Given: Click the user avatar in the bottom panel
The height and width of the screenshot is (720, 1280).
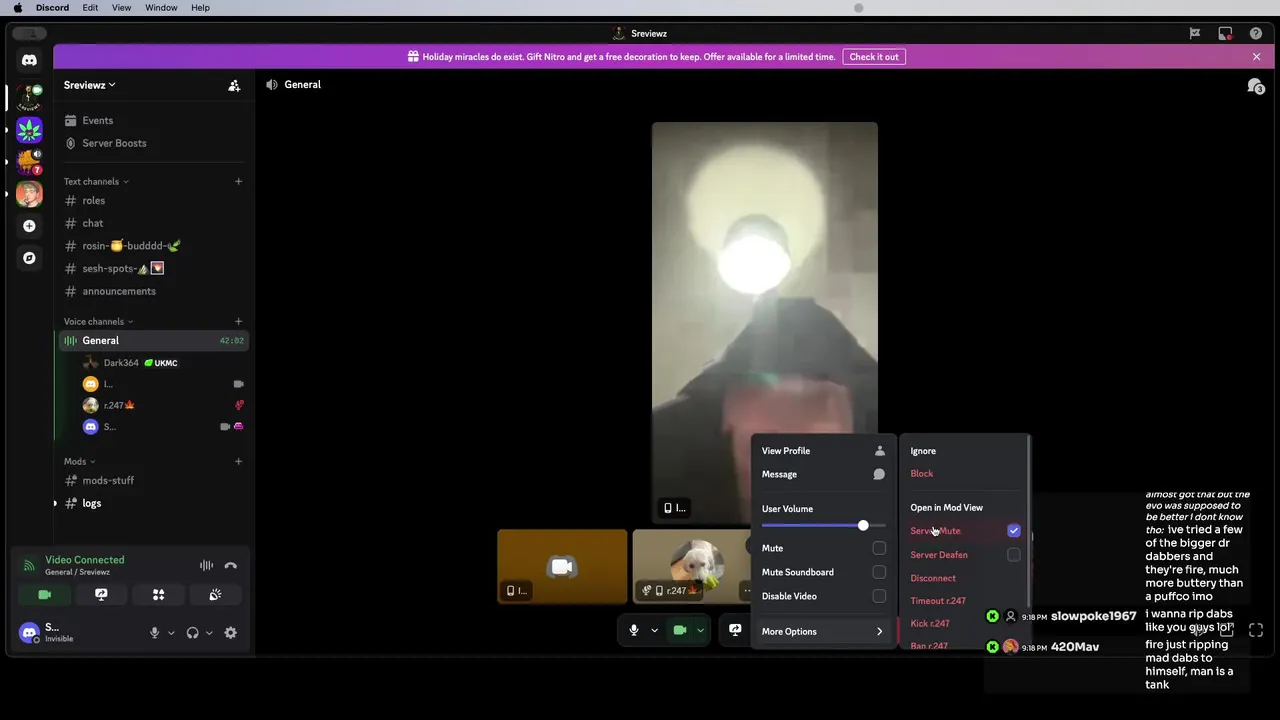Looking at the screenshot, I should [x=29, y=632].
